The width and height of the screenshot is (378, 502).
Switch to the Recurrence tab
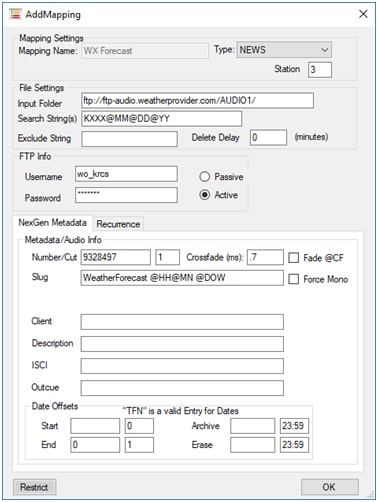pyautogui.click(x=118, y=224)
